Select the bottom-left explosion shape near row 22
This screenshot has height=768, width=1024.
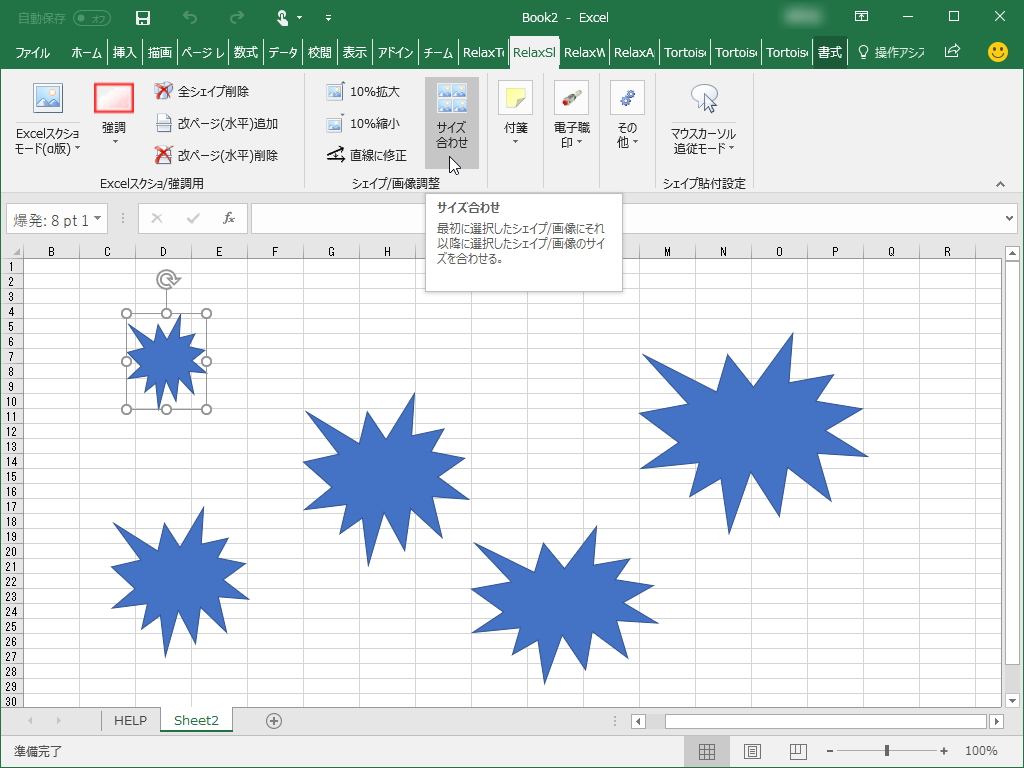(x=180, y=583)
